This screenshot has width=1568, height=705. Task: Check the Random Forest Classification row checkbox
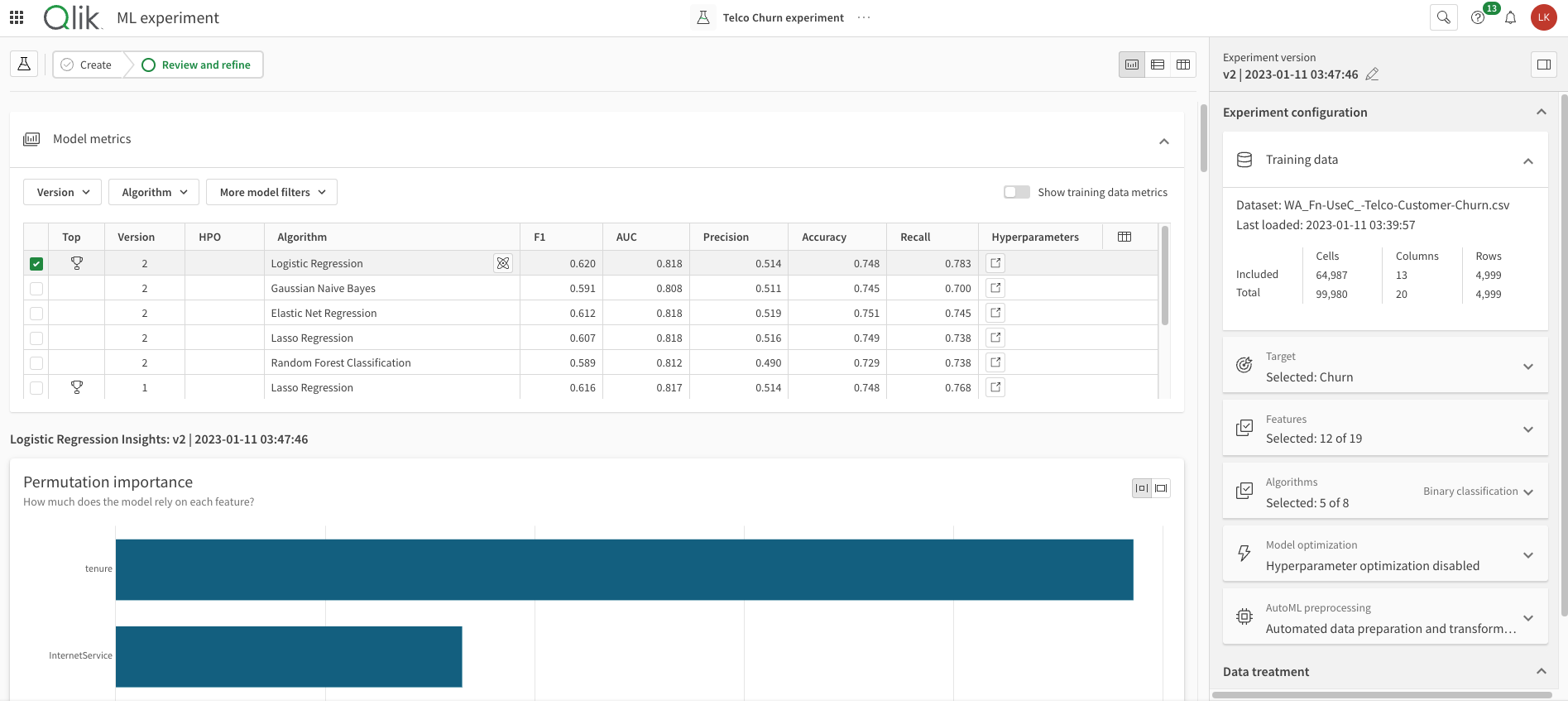point(36,363)
